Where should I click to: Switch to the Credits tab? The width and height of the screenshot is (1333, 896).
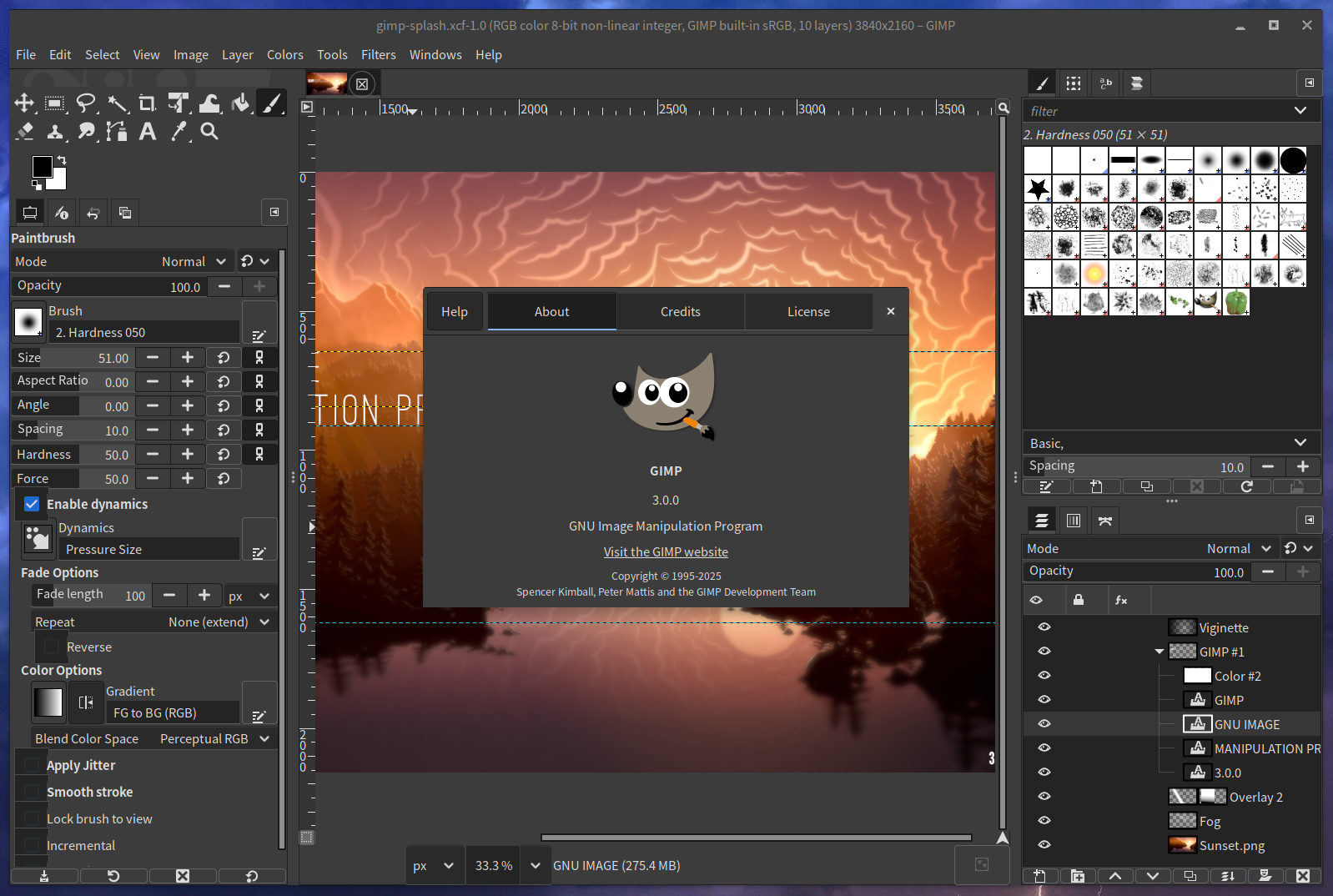681,311
